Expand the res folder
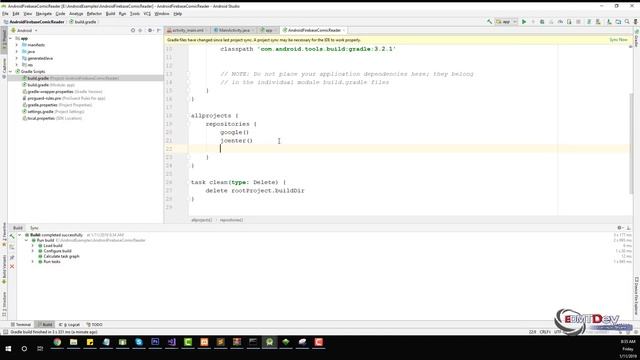 tap(17, 65)
